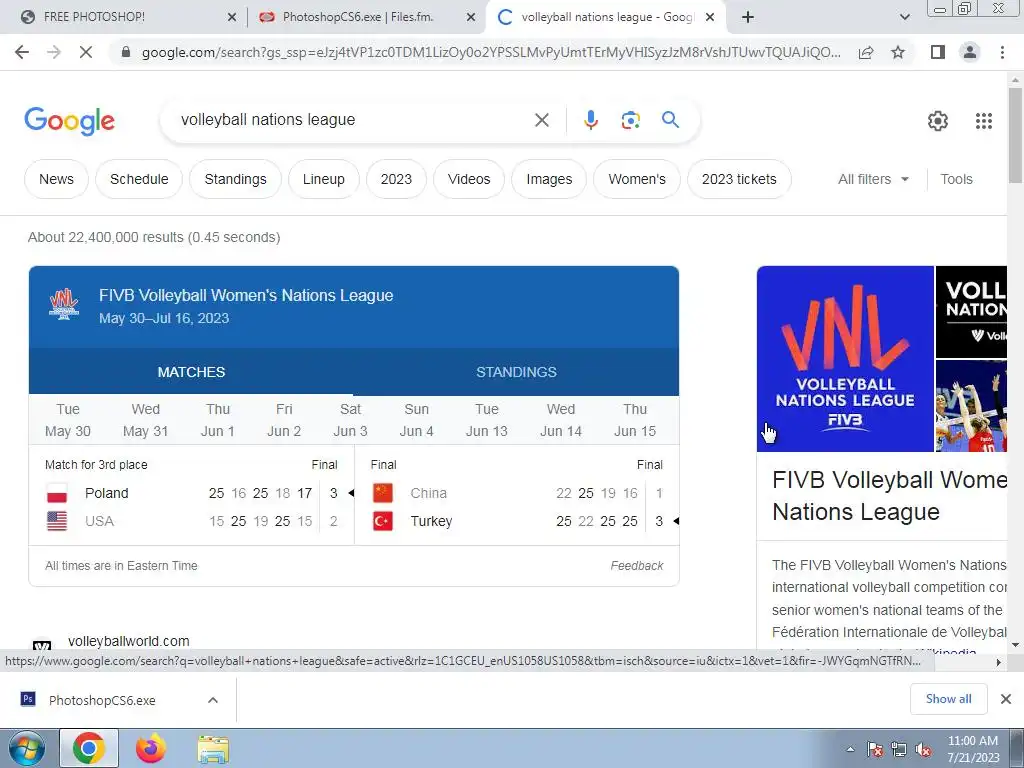Open the Chrome side panel
The width and height of the screenshot is (1024, 768).
tap(938, 52)
